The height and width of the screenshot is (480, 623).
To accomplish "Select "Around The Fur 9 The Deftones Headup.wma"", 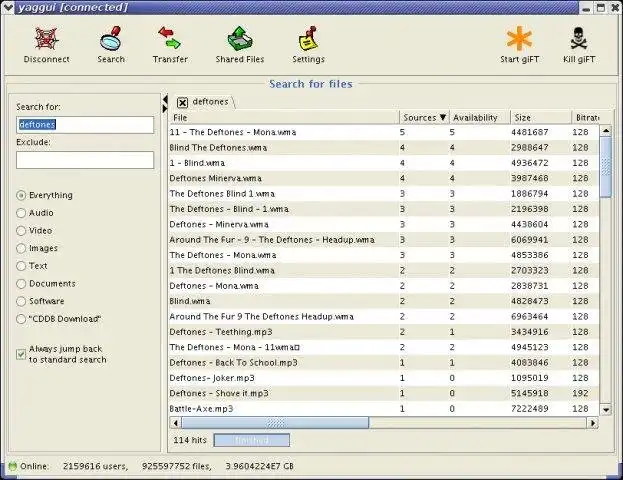I will 384,317.
